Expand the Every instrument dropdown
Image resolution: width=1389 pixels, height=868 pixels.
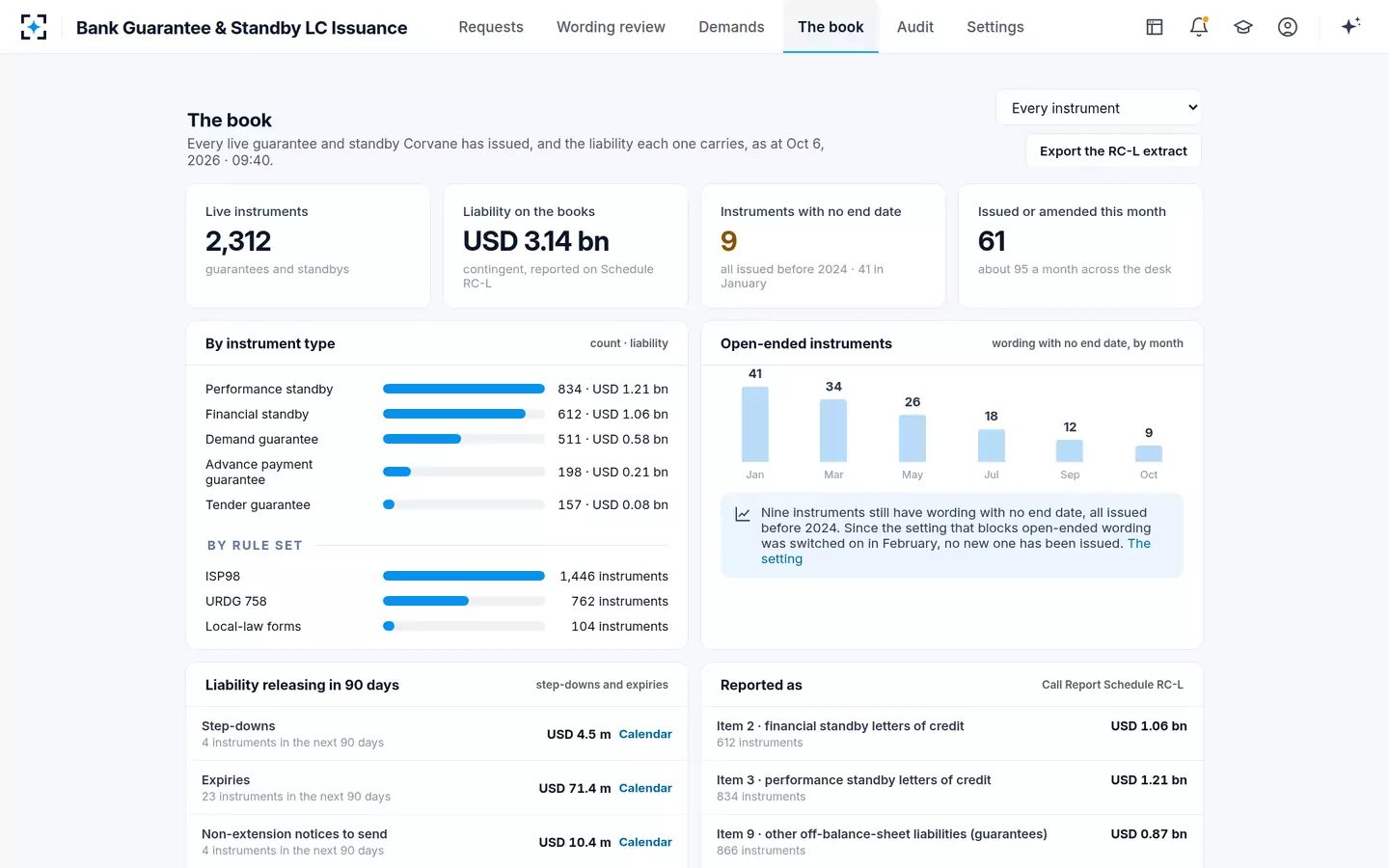1100,108
